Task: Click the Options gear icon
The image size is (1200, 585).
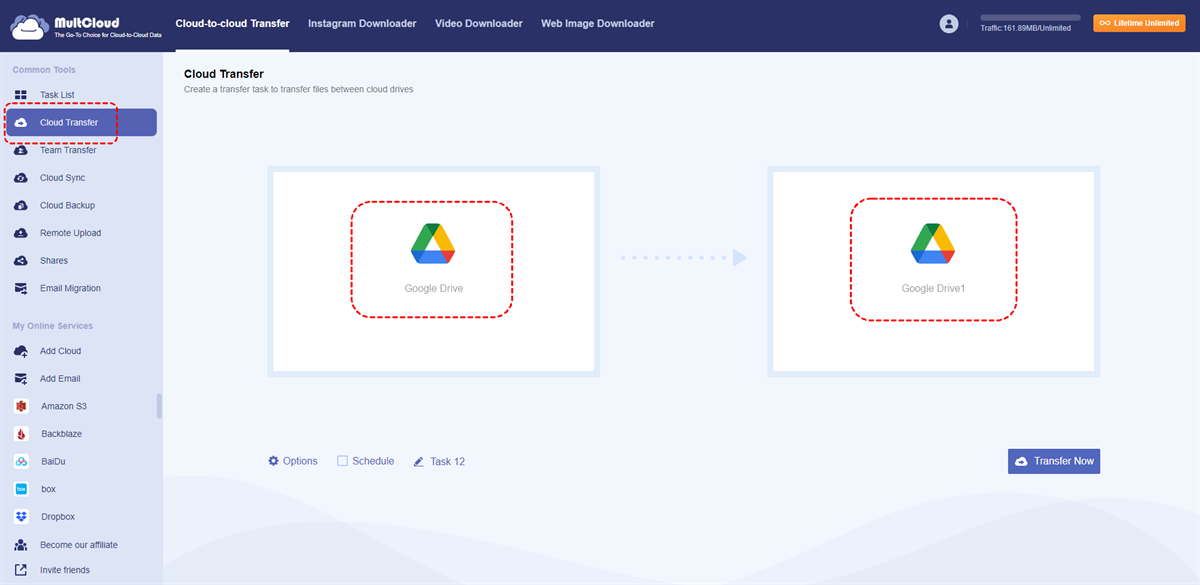Action: 273,461
